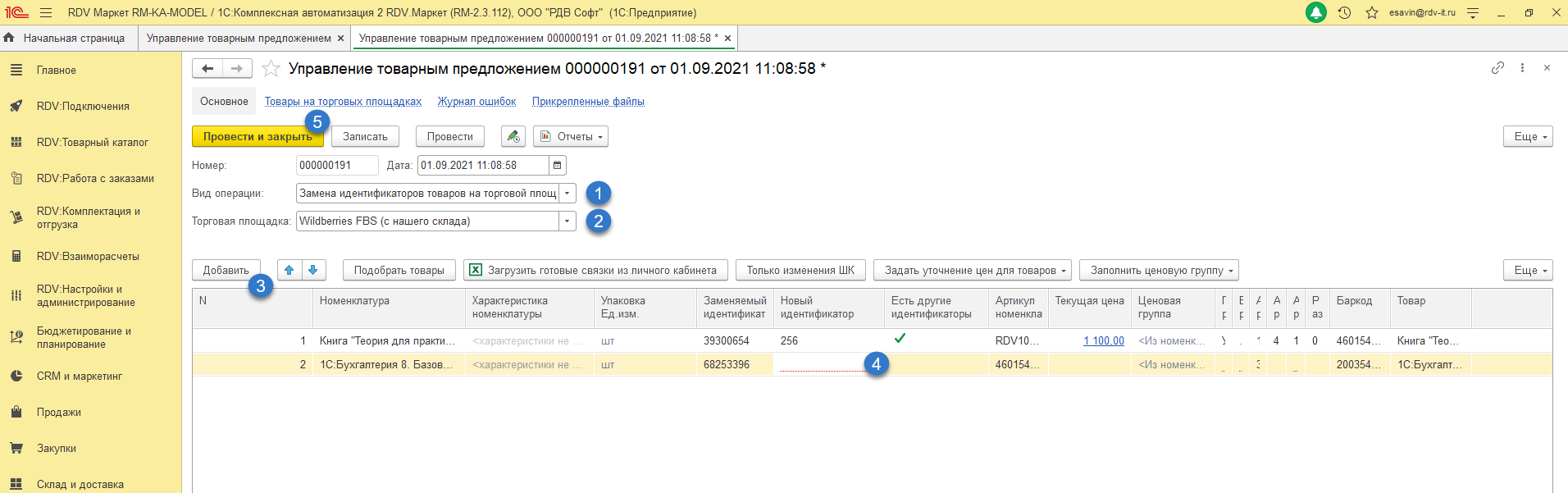The width and height of the screenshot is (1568, 493).
Task: Open the 1C main menu hamburger icon
Action: click(45, 12)
